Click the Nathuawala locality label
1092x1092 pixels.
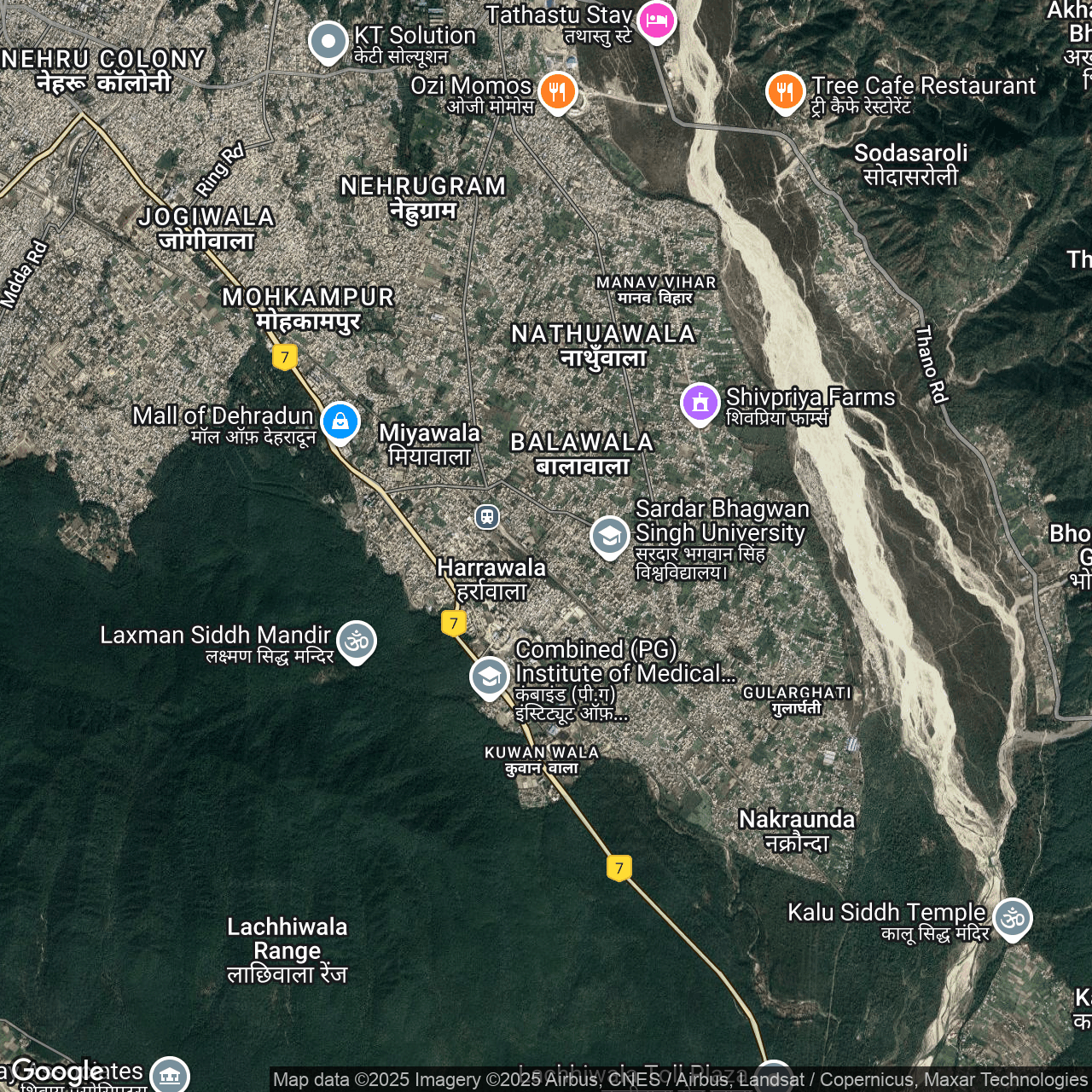pos(603,345)
